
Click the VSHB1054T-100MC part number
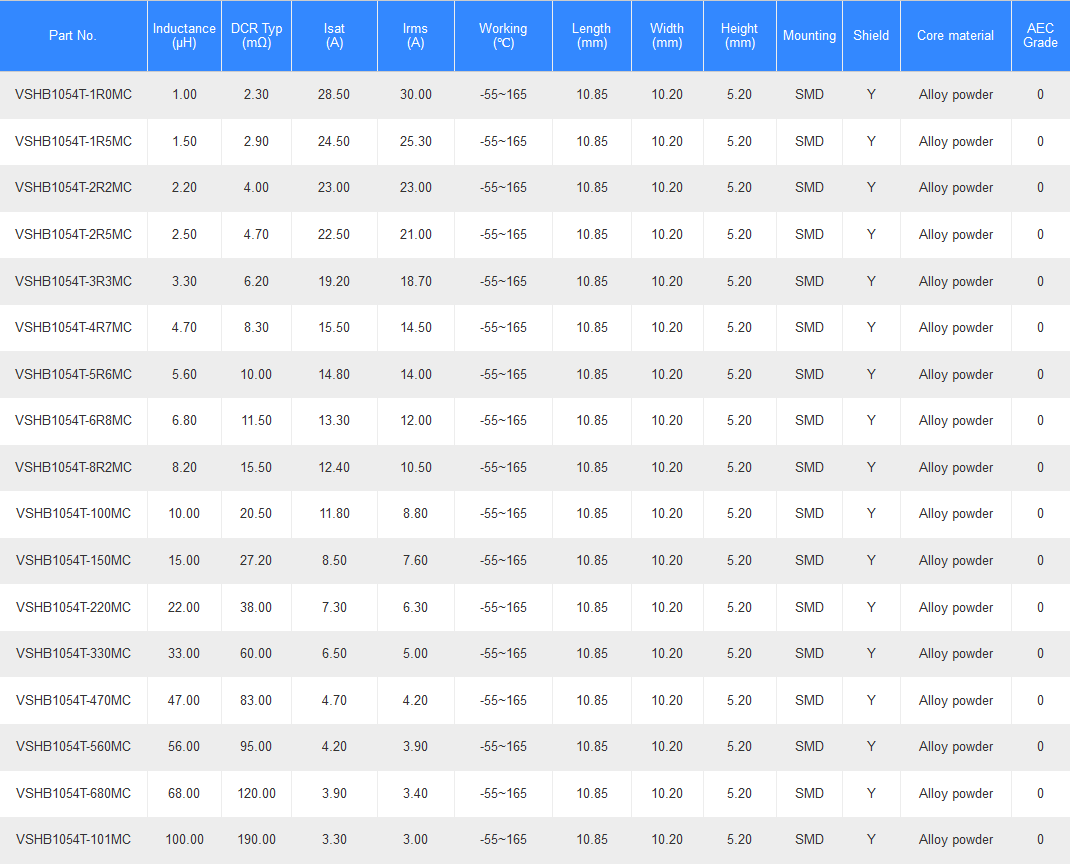(x=73, y=513)
